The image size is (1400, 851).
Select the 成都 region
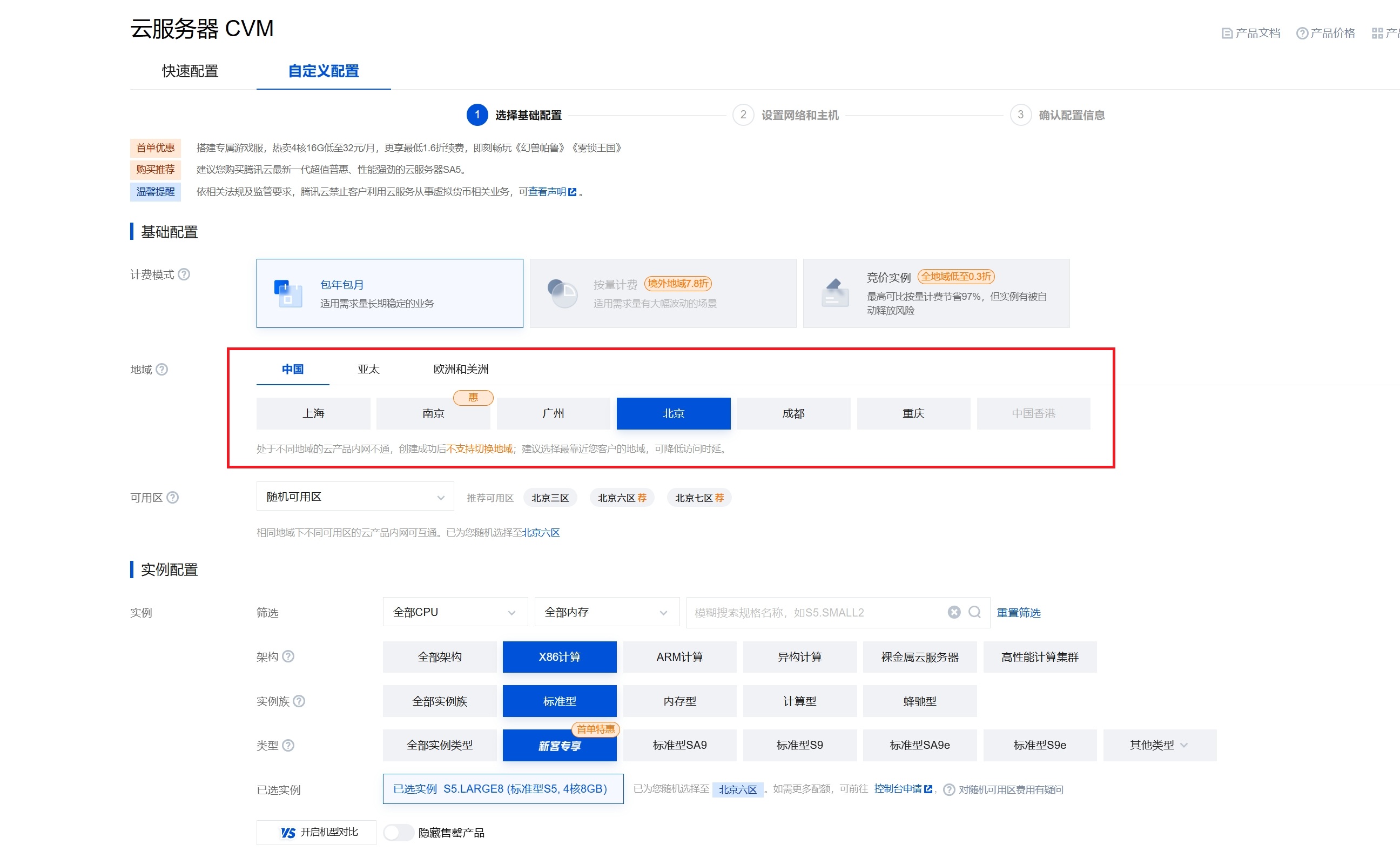click(x=794, y=413)
